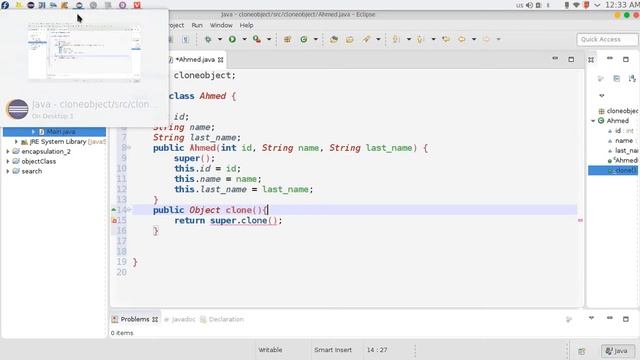Image resolution: width=640 pixels, height=360 pixels.
Task: Click the Next Annotation toolbar icon
Action: (x=396, y=39)
